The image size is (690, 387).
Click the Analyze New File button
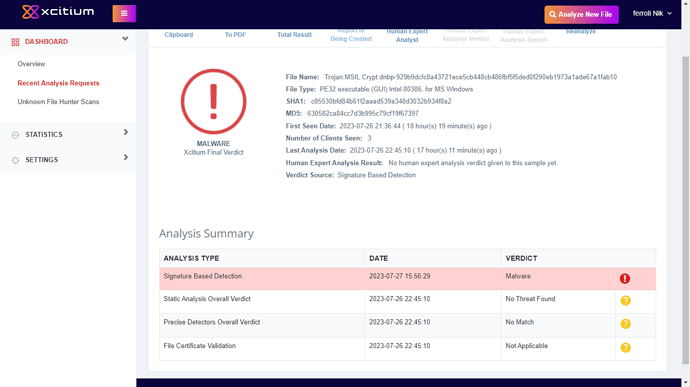click(581, 15)
